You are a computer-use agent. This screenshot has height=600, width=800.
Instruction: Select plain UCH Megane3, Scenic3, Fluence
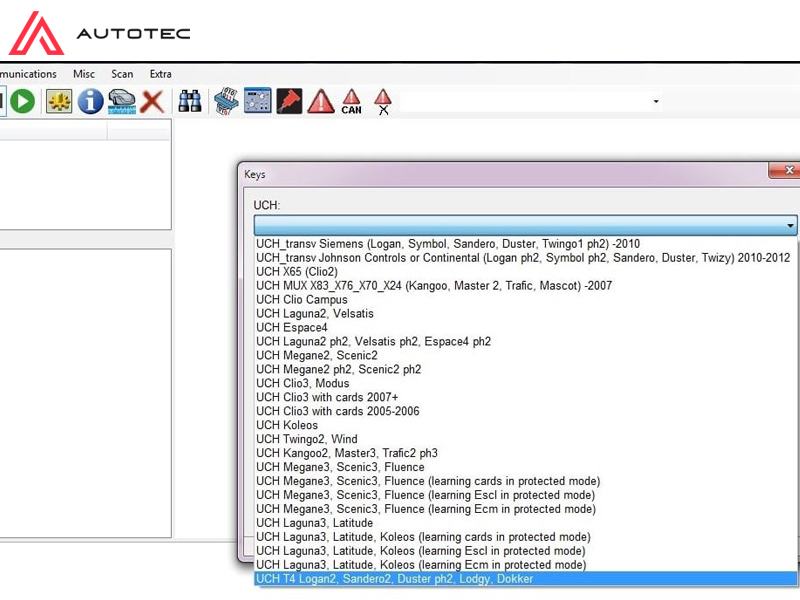click(x=526, y=467)
